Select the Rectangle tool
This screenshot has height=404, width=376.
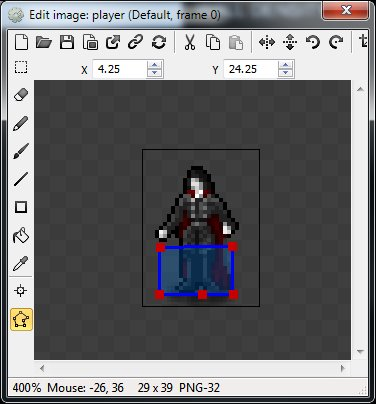coord(21,207)
